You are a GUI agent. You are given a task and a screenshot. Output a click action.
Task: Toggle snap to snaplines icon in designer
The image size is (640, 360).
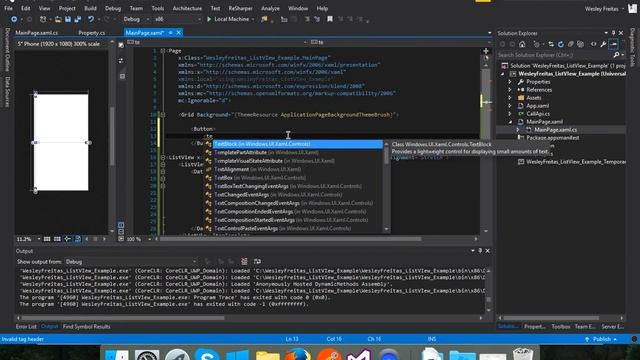(x=67, y=239)
